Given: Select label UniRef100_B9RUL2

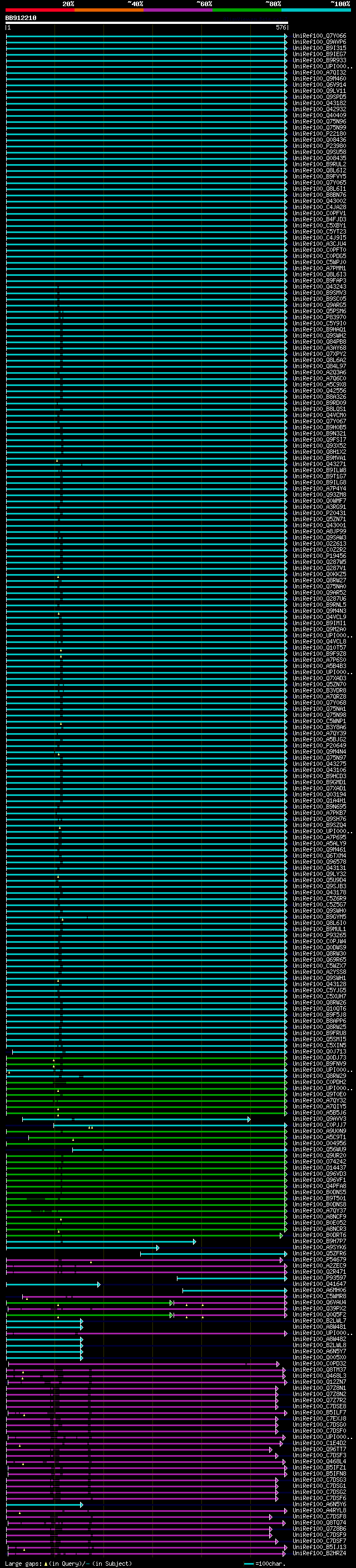Looking at the screenshot, I should (x=319, y=164).
